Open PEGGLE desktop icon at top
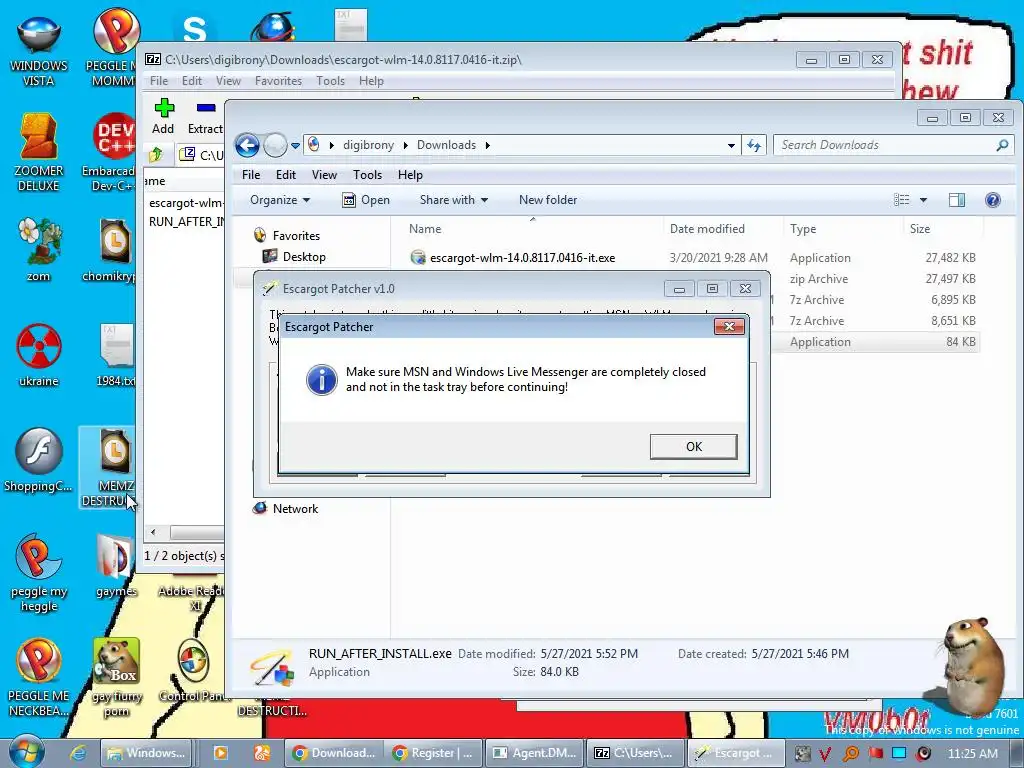Screen dimensions: 1024x768 coord(112,47)
